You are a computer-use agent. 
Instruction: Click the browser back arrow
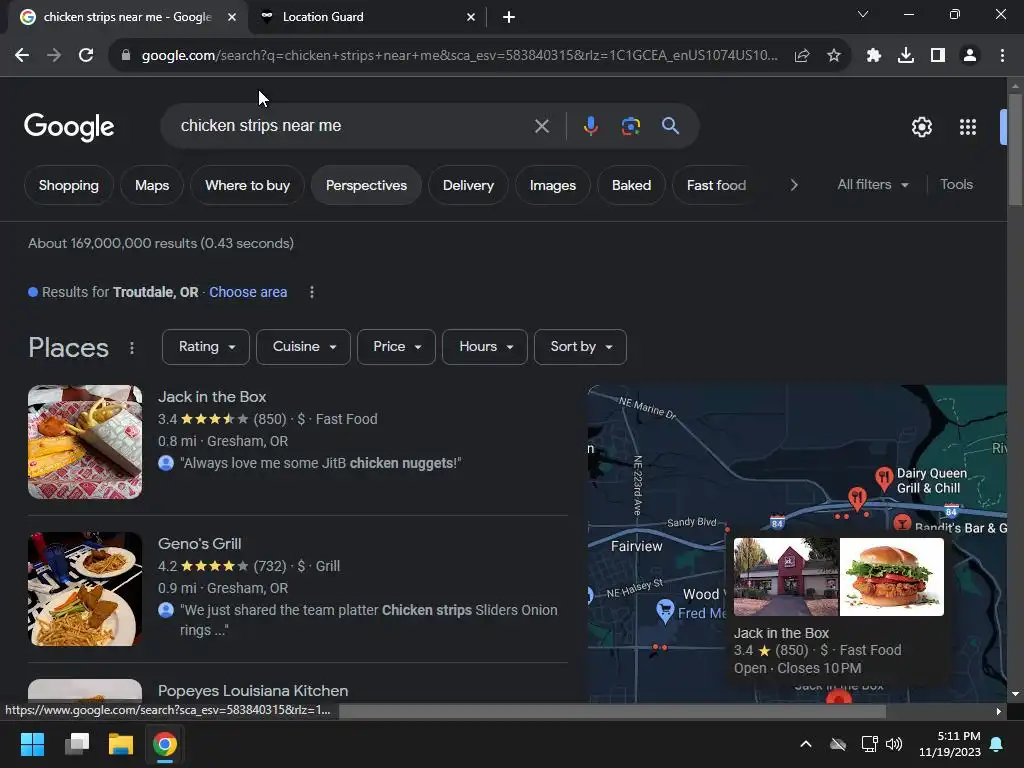[22, 56]
